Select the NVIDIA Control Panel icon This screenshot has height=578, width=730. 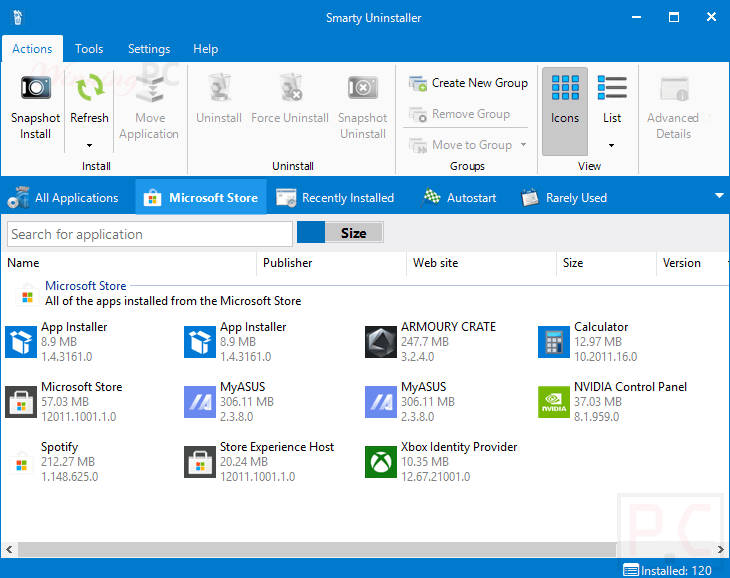[554, 402]
